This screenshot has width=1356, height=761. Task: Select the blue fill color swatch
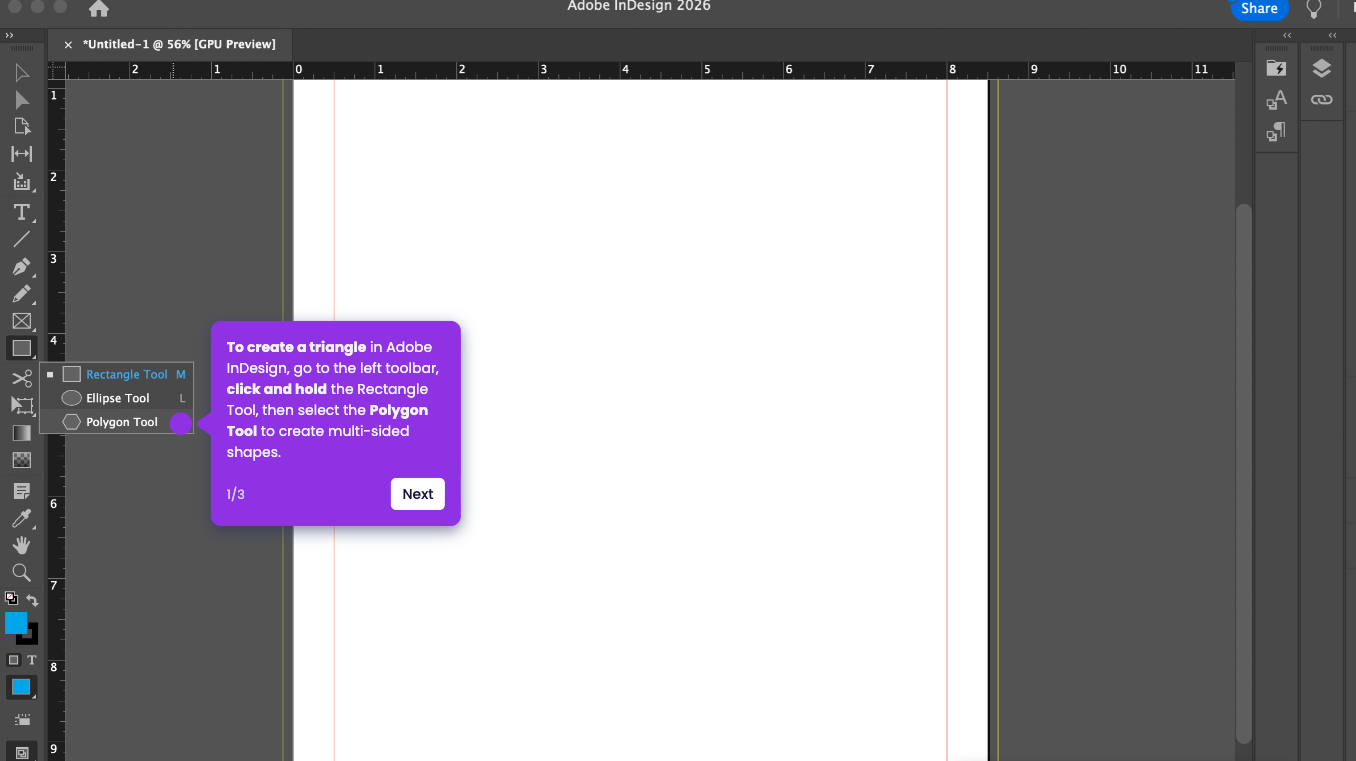point(16,623)
